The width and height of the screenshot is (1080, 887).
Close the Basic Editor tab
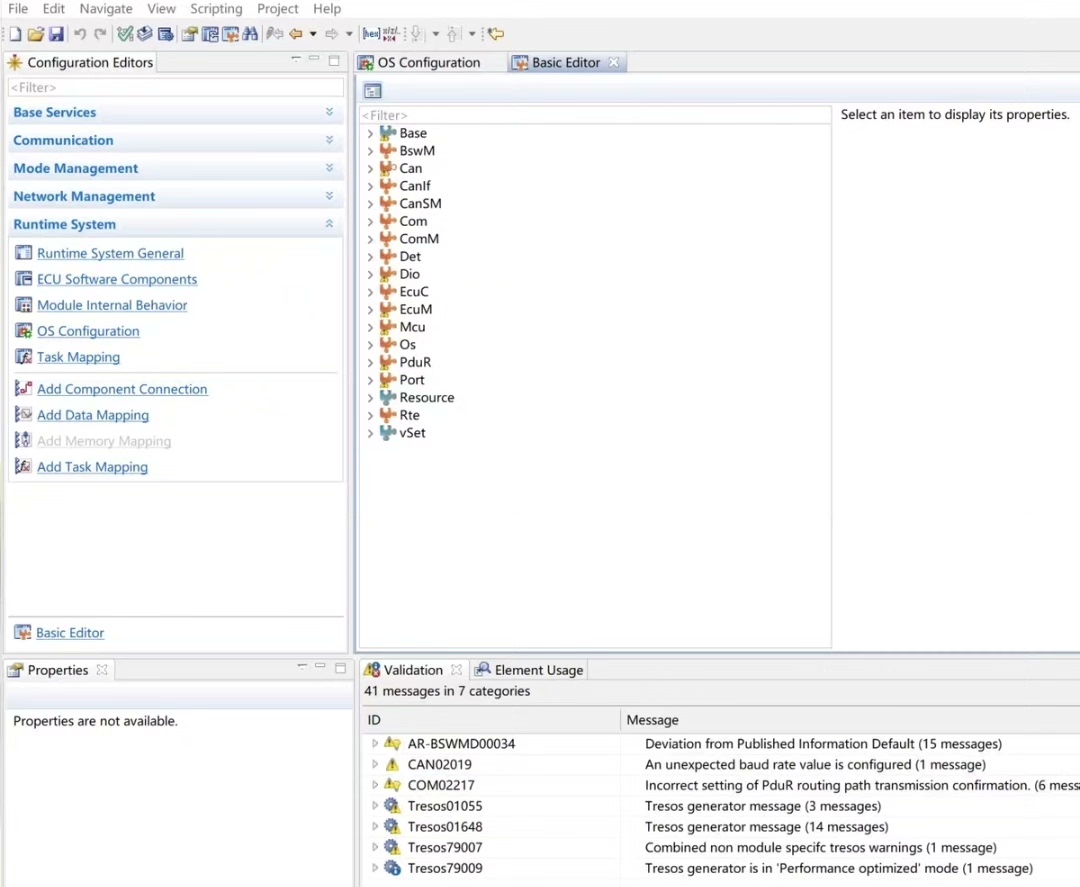pos(614,63)
